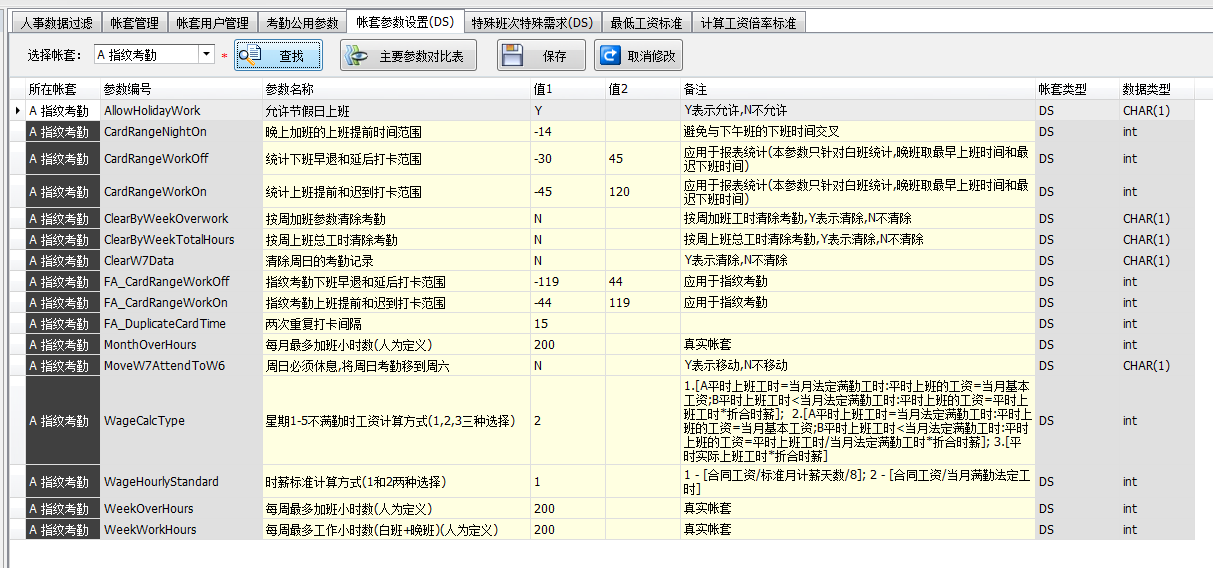This screenshot has width=1213, height=568.
Task: Click the magnifier icon on 查找 button
Action: 250,55
